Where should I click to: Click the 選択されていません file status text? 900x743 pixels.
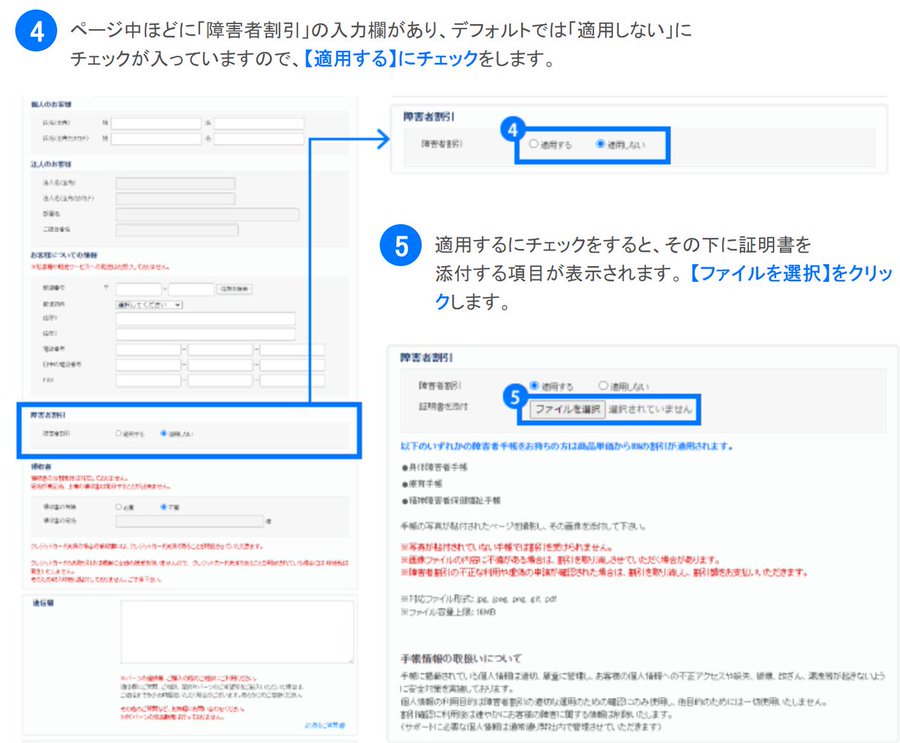point(650,409)
